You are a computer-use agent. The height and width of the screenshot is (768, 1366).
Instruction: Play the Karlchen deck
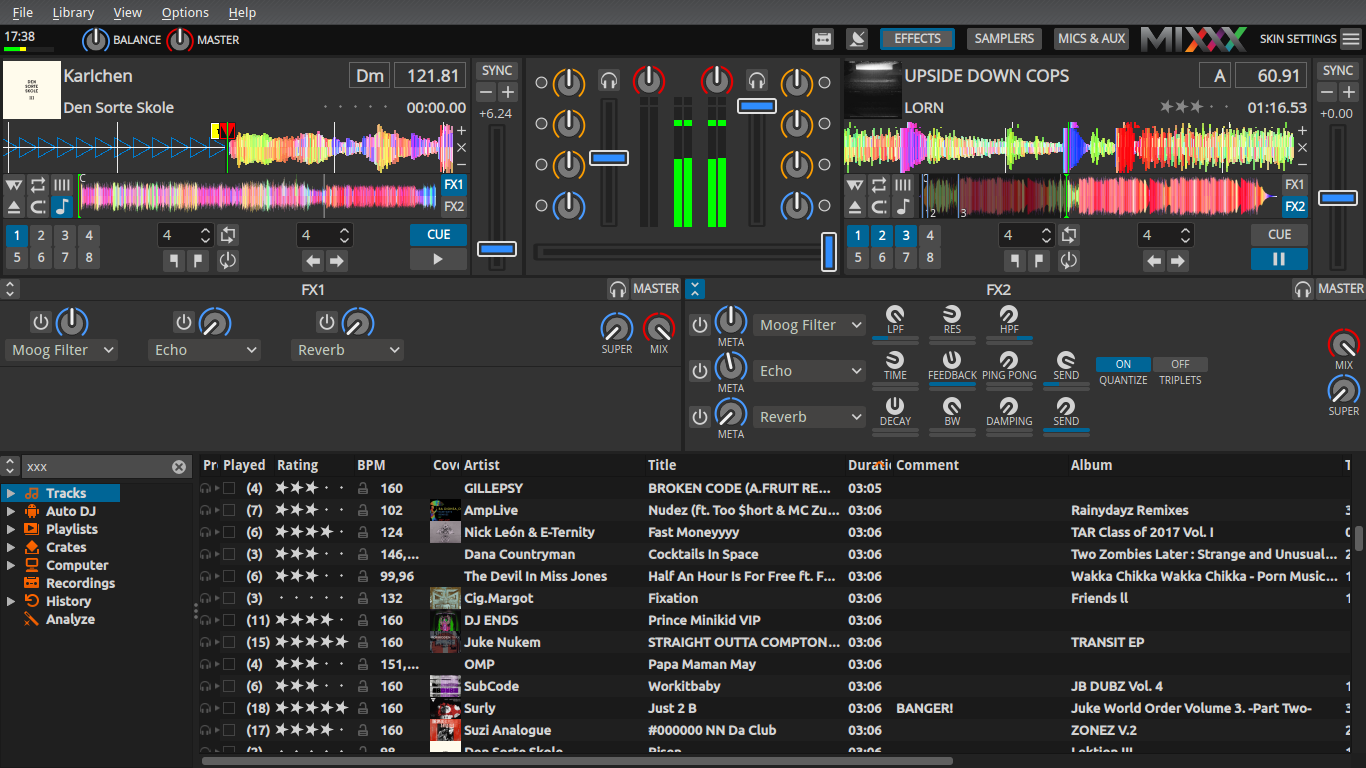[438, 260]
